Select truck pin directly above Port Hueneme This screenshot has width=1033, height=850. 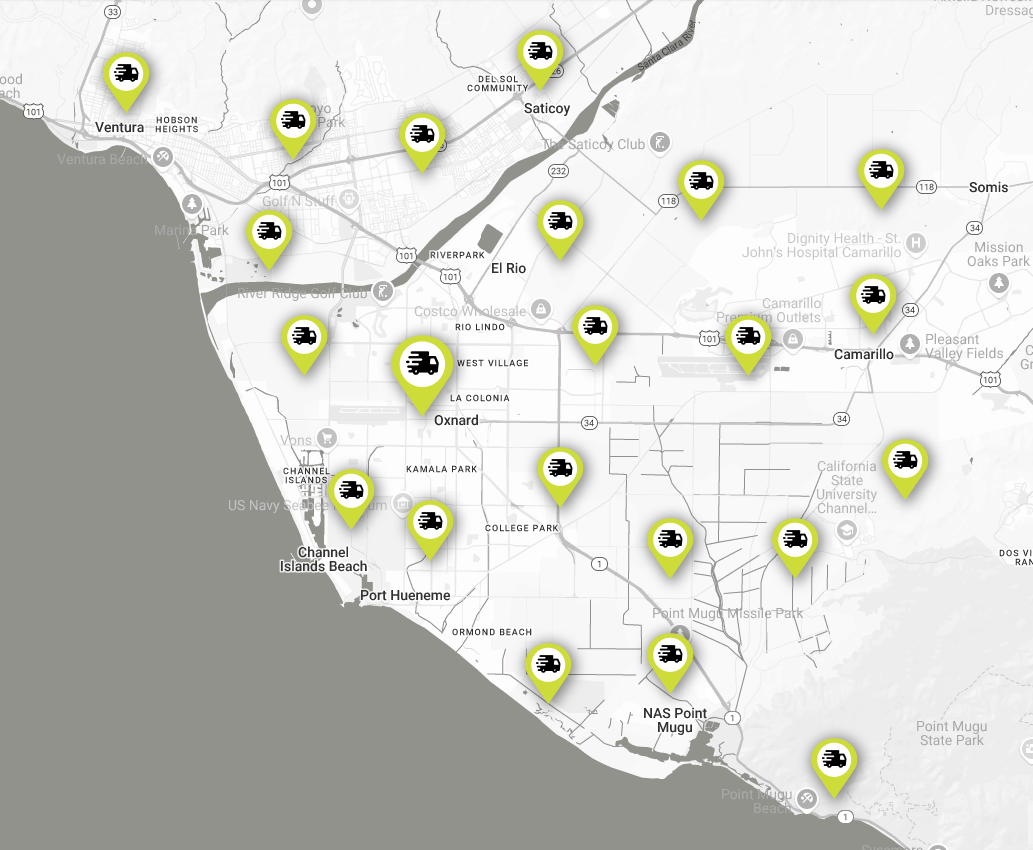coord(430,522)
